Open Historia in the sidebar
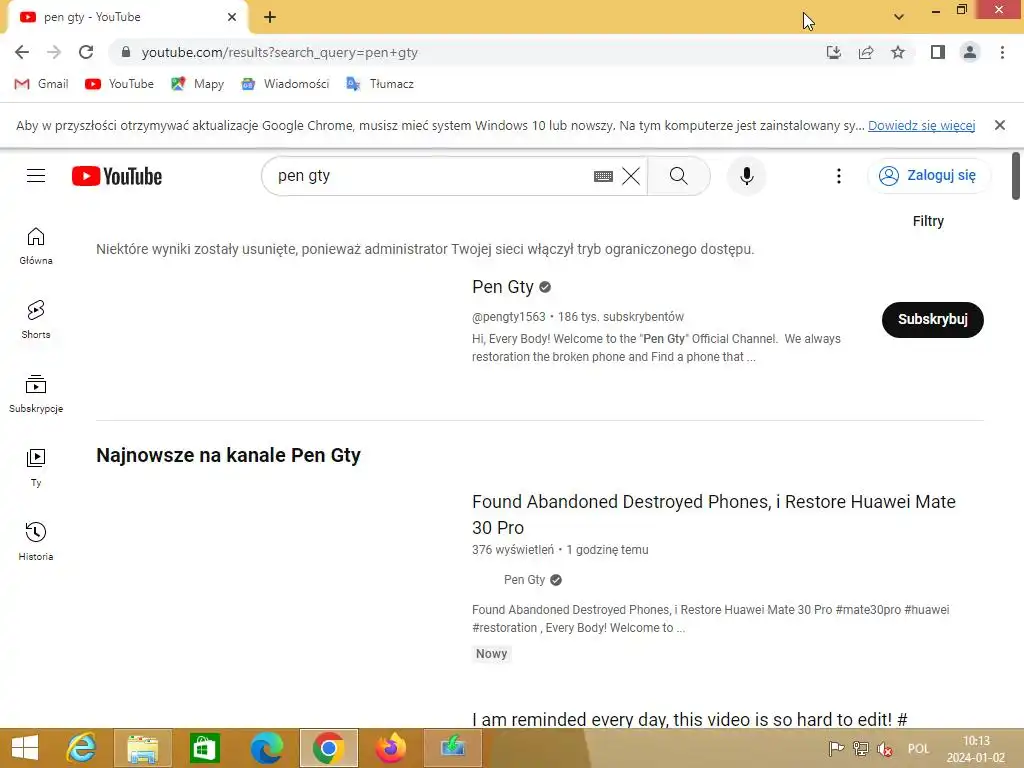 [x=36, y=542]
